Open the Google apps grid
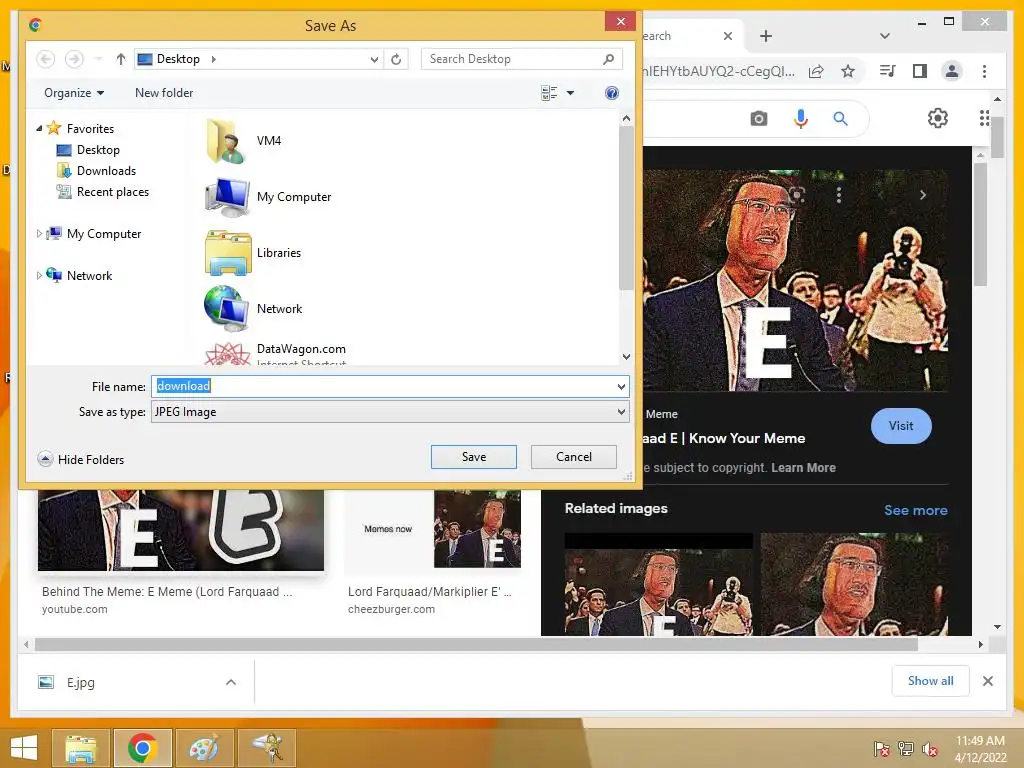 (x=984, y=118)
